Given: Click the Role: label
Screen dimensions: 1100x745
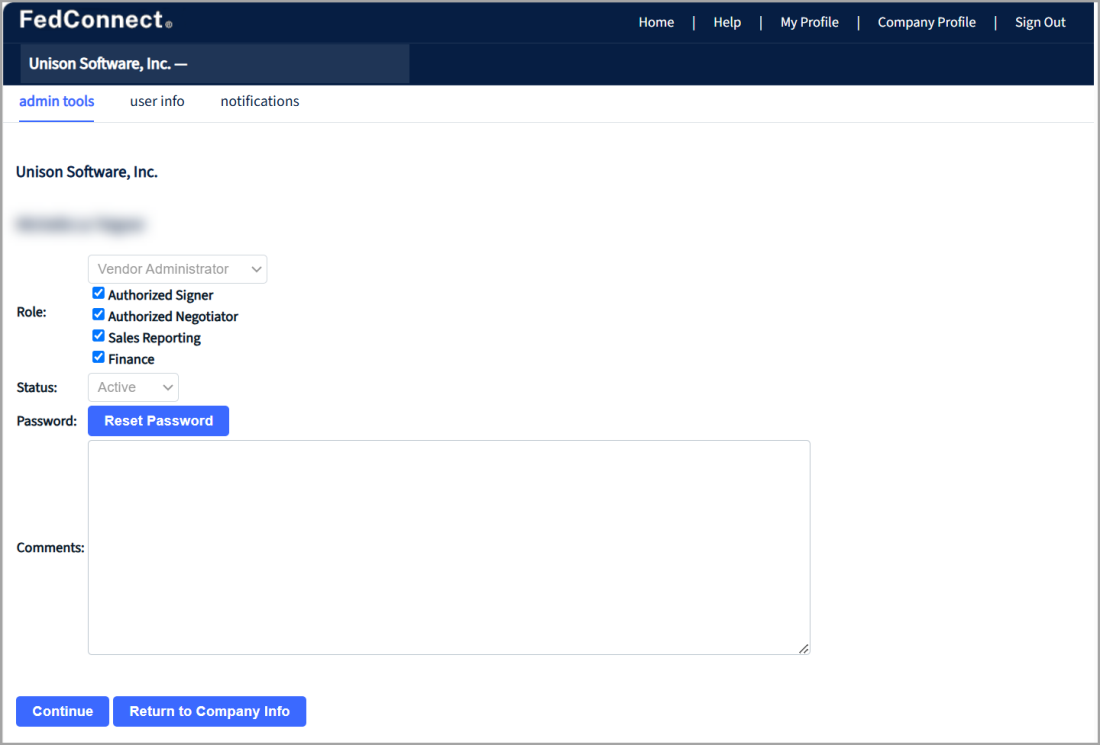Looking at the screenshot, I should tap(32, 312).
